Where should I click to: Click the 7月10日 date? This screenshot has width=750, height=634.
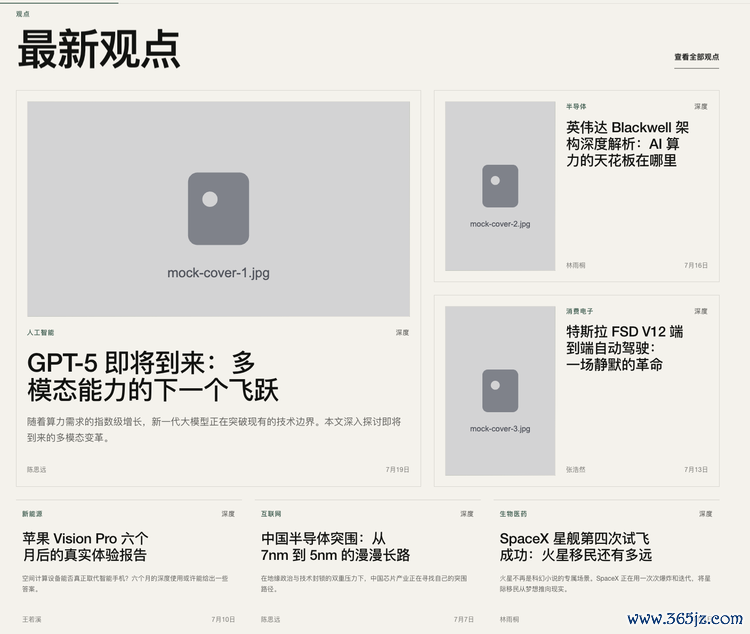[223, 619]
